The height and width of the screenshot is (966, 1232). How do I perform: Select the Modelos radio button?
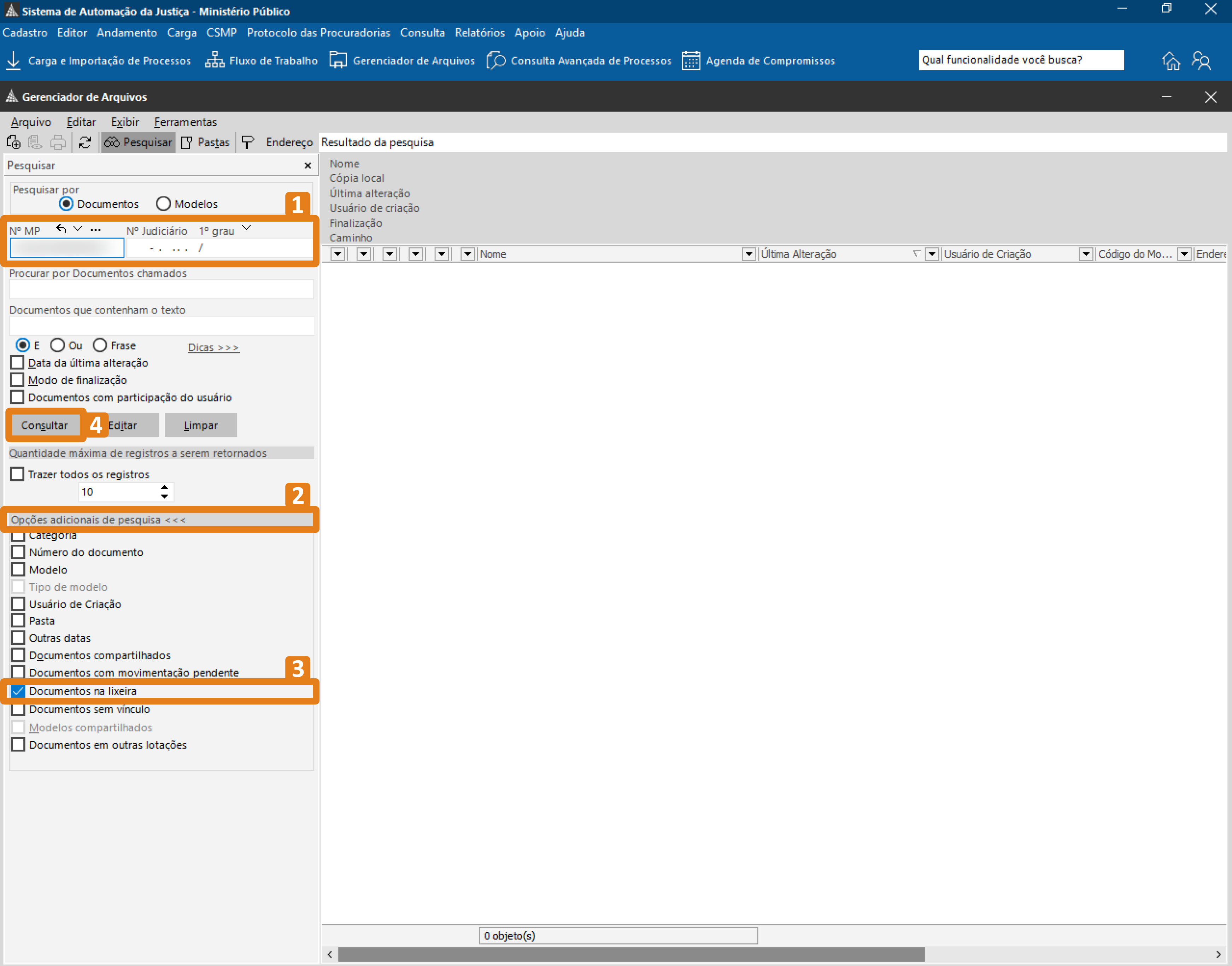[163, 204]
